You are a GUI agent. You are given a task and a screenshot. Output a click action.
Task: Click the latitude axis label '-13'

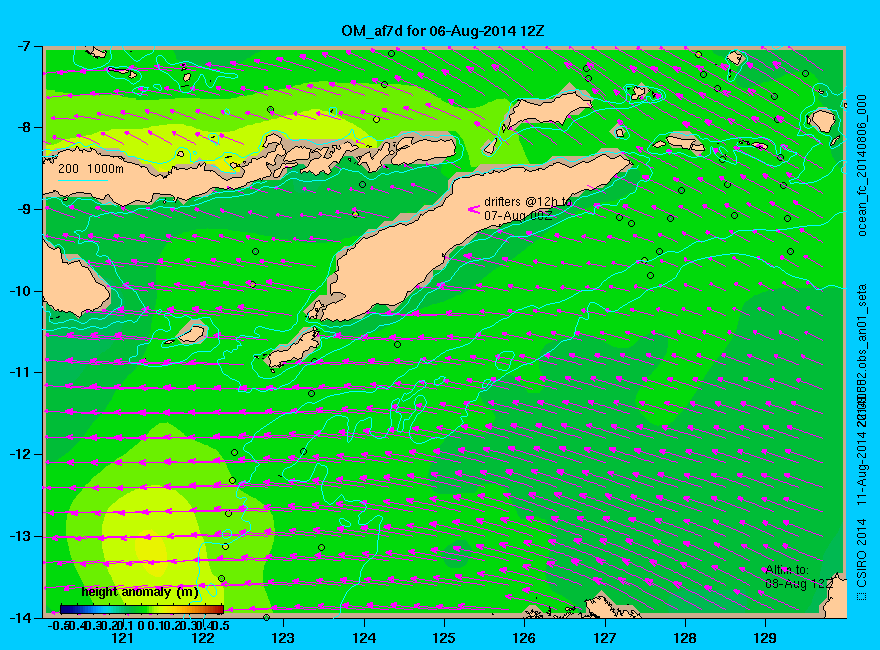pyautogui.click(x=20, y=536)
